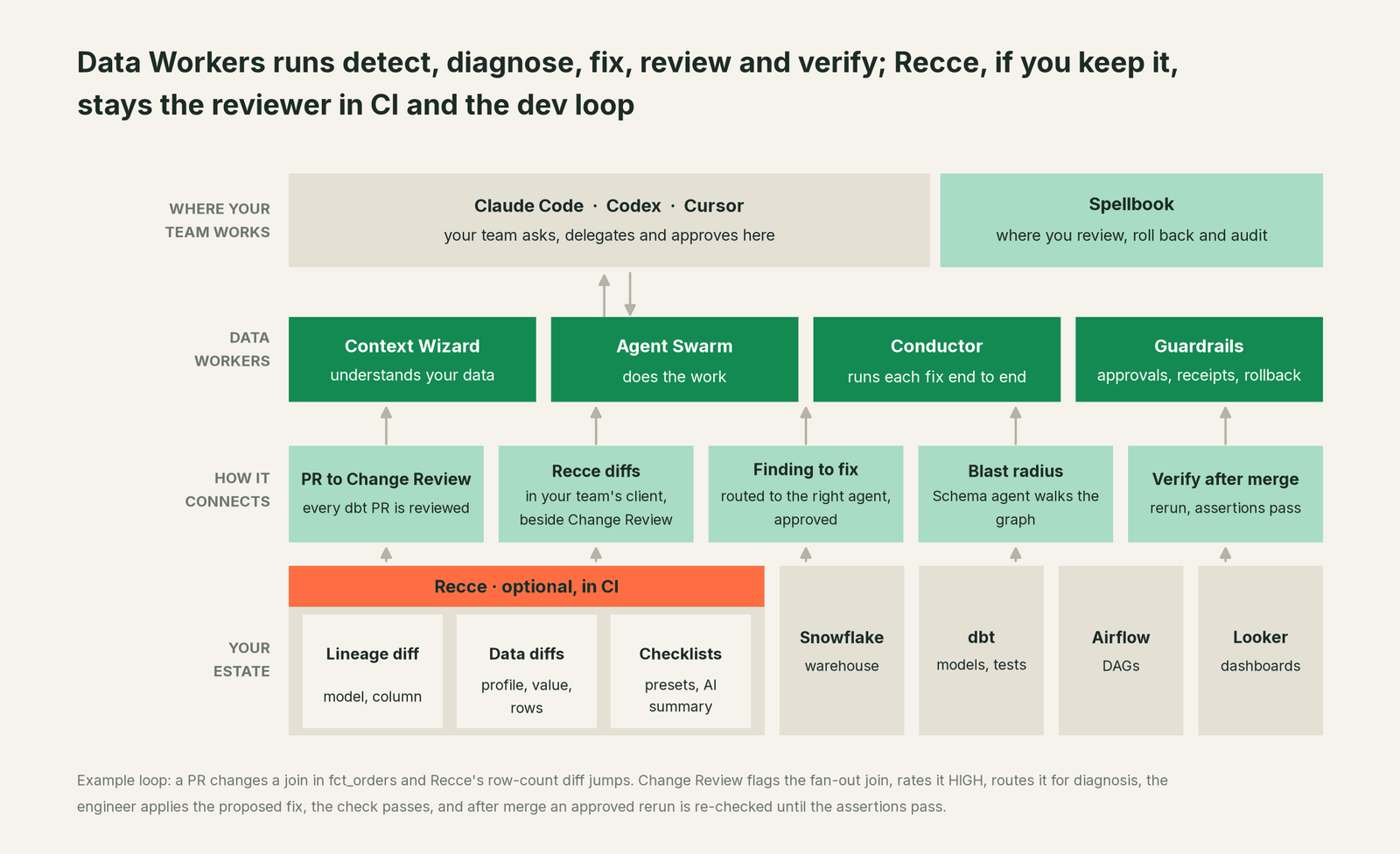Viewport: 1400px width, 854px height.
Task: Click the HOW IT CONNECTS row label
Action: click(227, 490)
